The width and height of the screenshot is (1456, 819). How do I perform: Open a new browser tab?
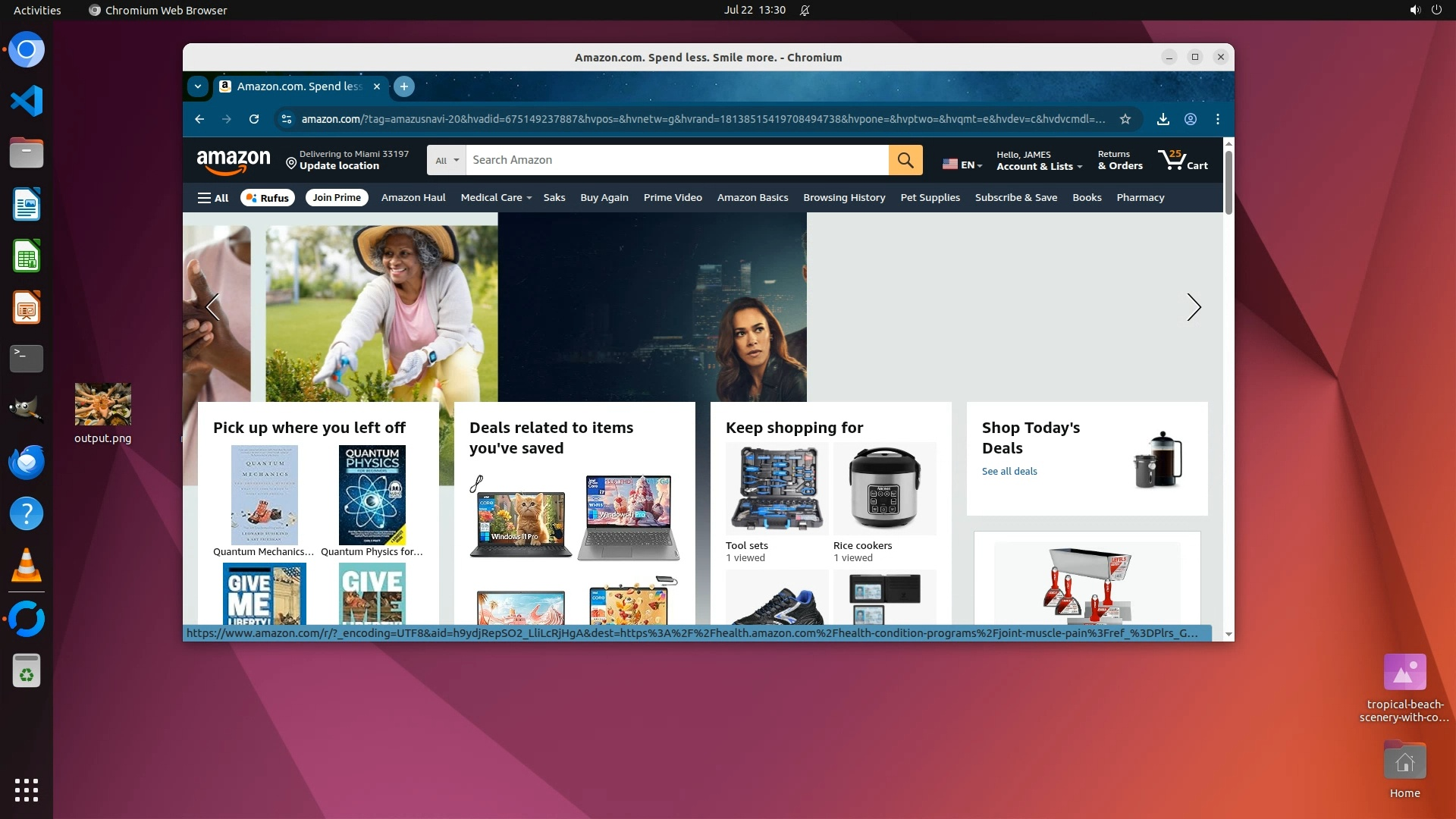(x=404, y=86)
